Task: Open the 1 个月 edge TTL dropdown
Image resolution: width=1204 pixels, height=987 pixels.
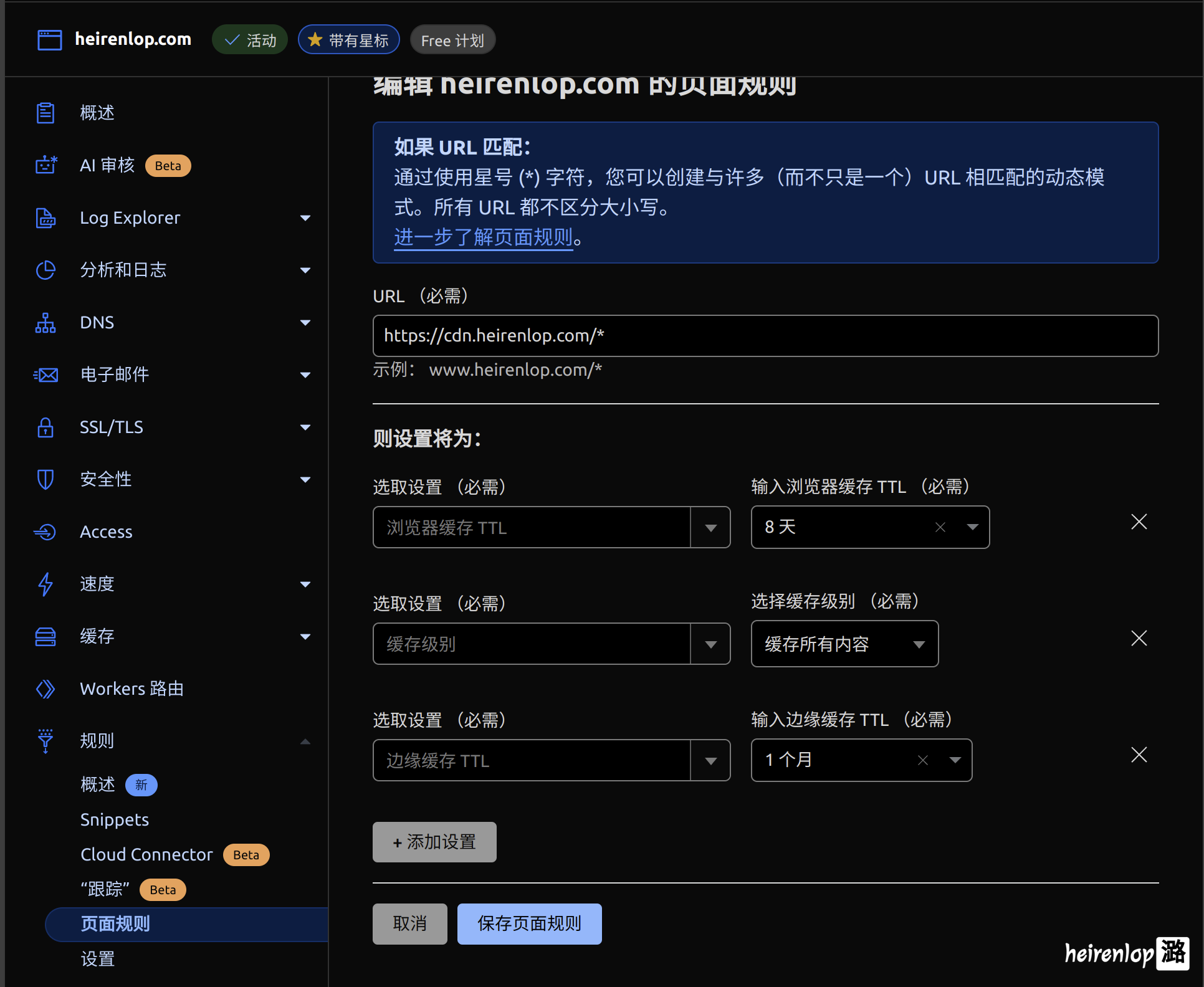Action: (x=955, y=760)
